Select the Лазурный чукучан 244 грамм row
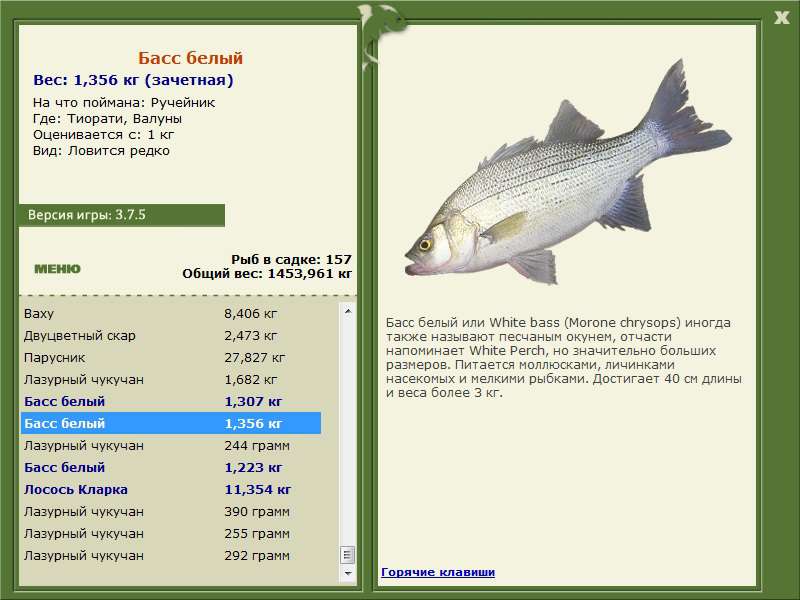Viewport: 800px width, 600px height. point(171,445)
